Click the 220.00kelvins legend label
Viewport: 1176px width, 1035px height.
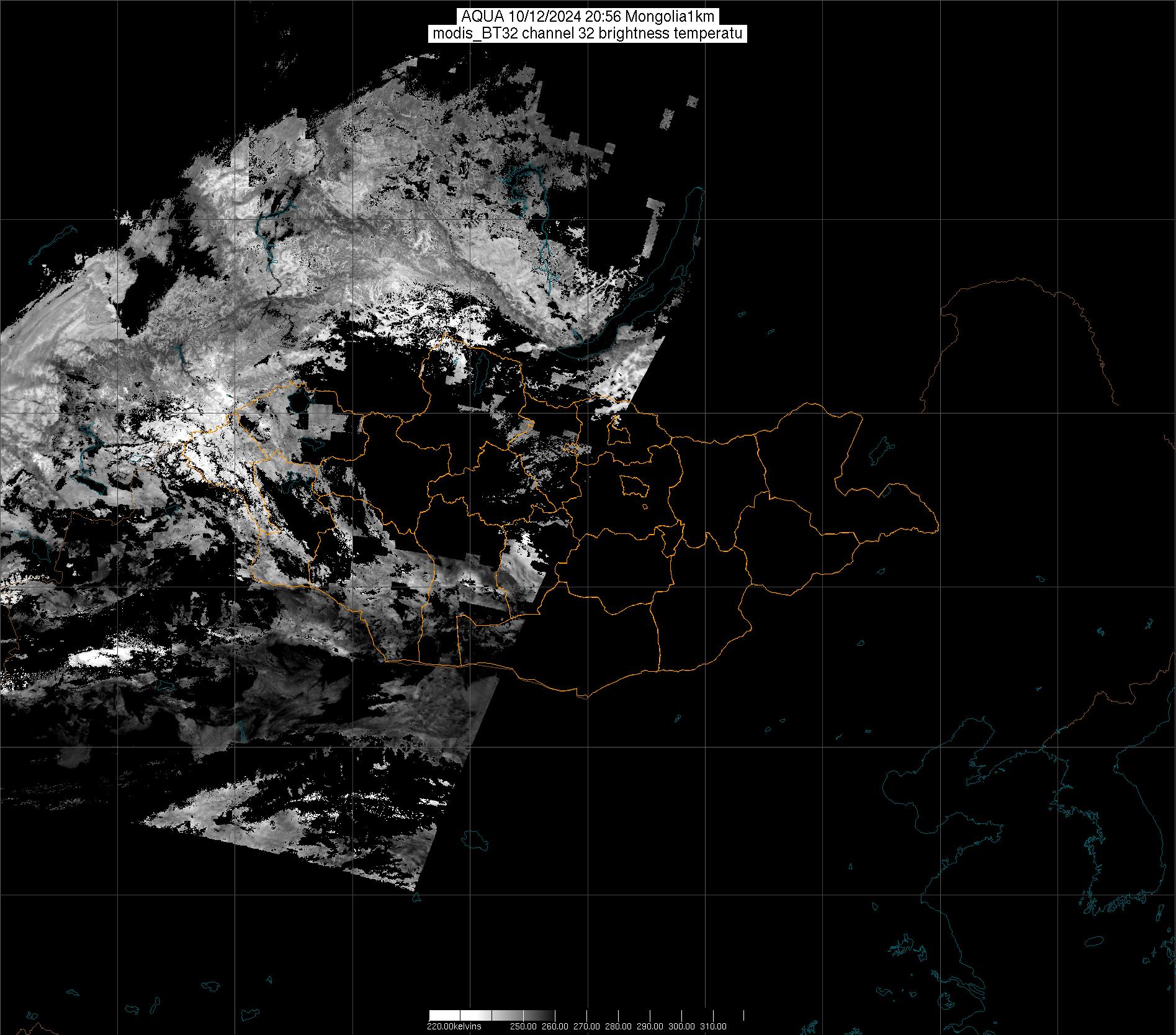point(454,1026)
